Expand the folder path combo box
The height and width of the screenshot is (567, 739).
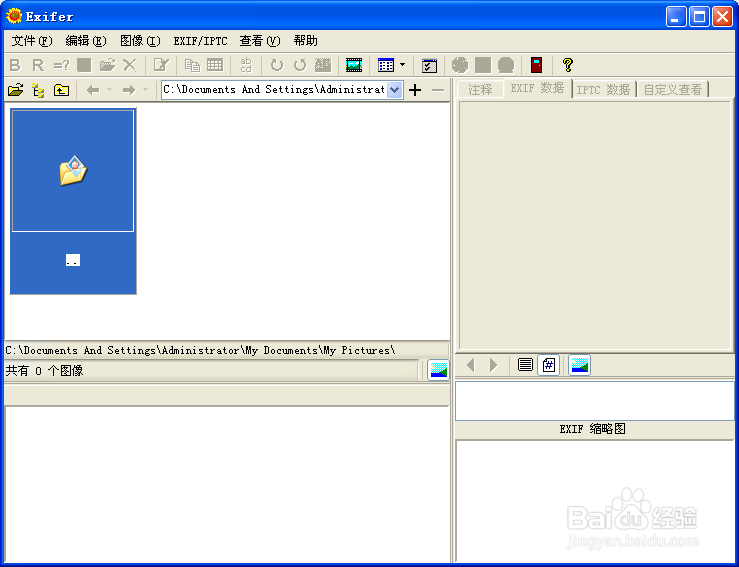pos(395,90)
